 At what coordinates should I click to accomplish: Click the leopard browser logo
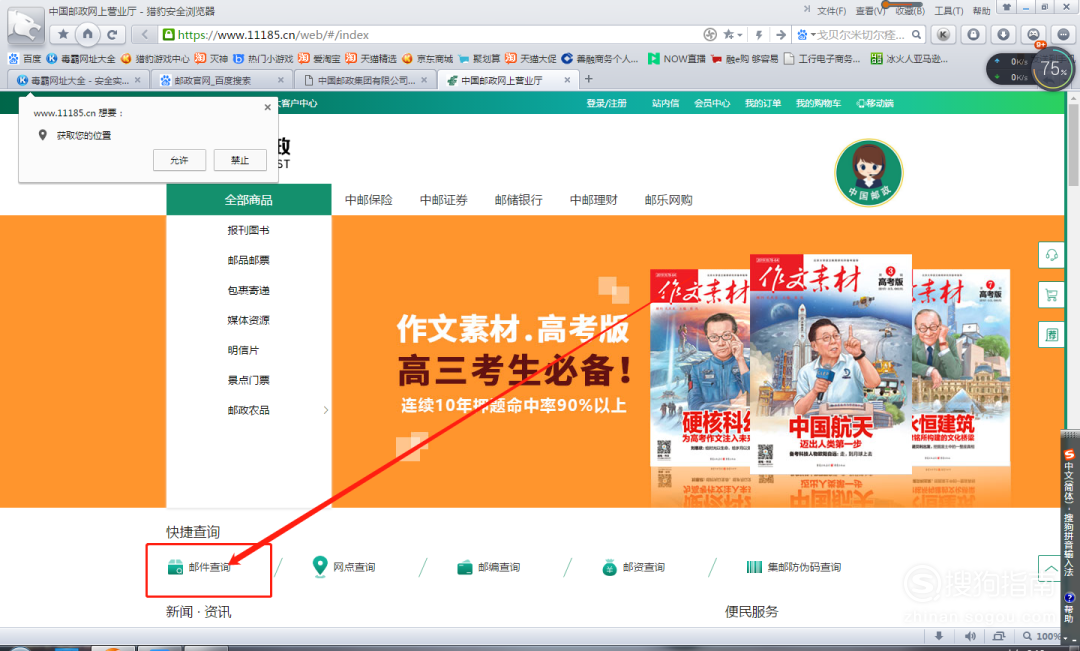tap(25, 26)
